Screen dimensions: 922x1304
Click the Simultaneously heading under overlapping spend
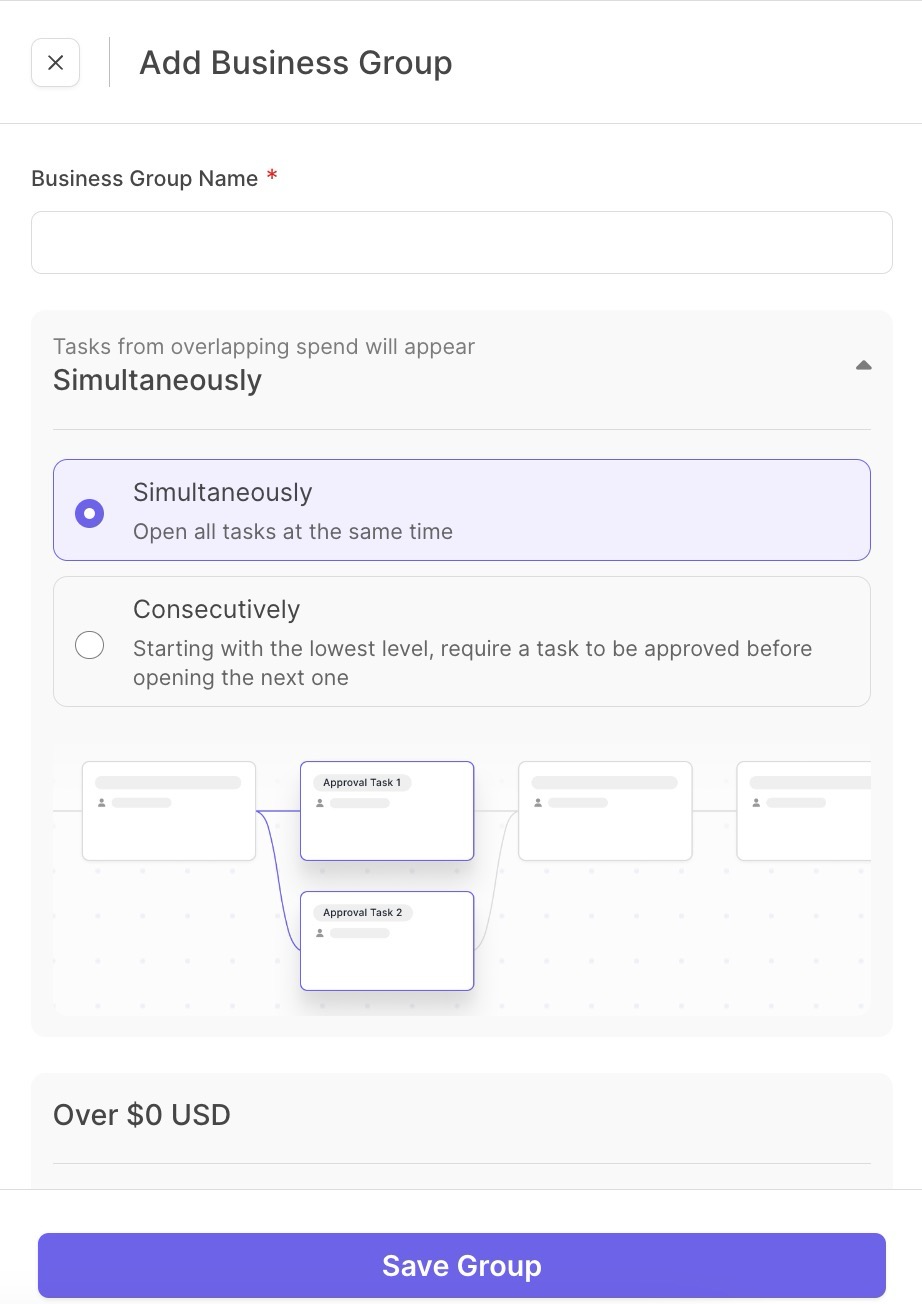pos(157,381)
